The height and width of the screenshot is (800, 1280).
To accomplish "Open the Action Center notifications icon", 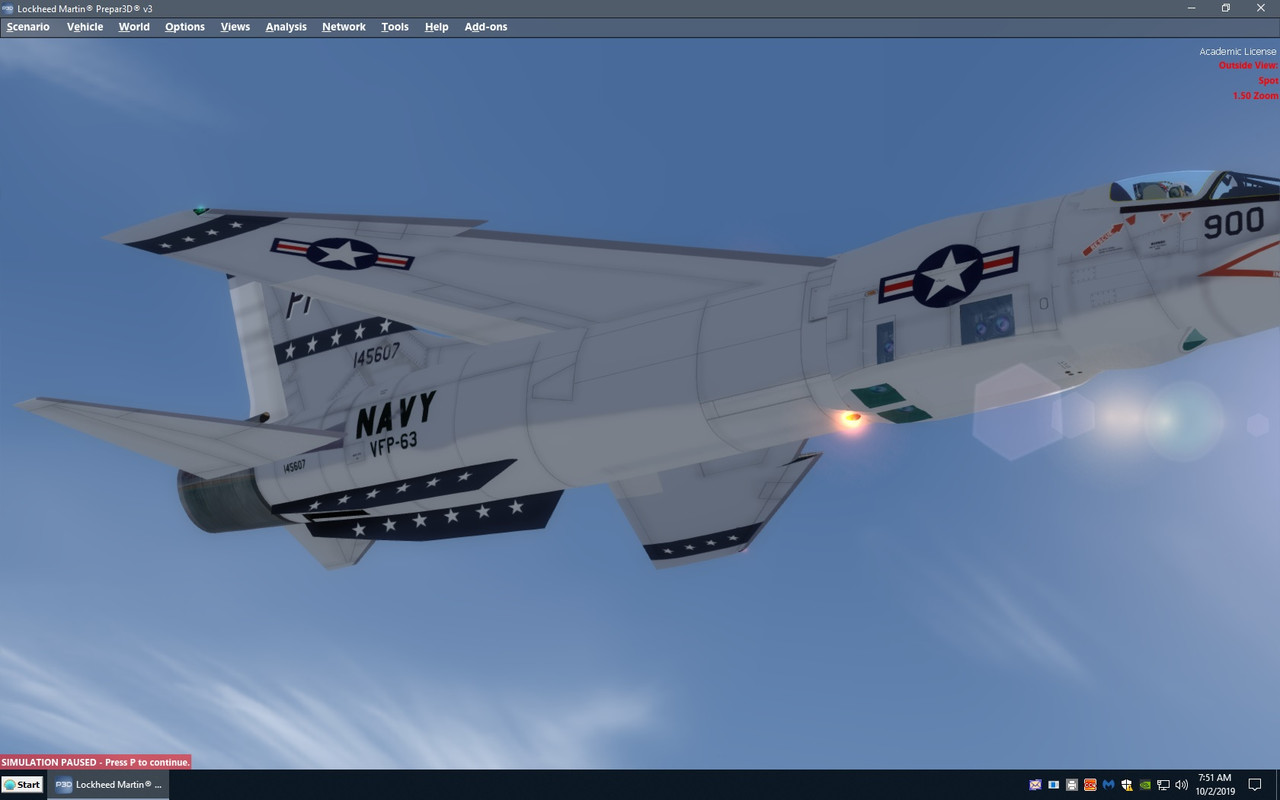I will pos(1255,785).
